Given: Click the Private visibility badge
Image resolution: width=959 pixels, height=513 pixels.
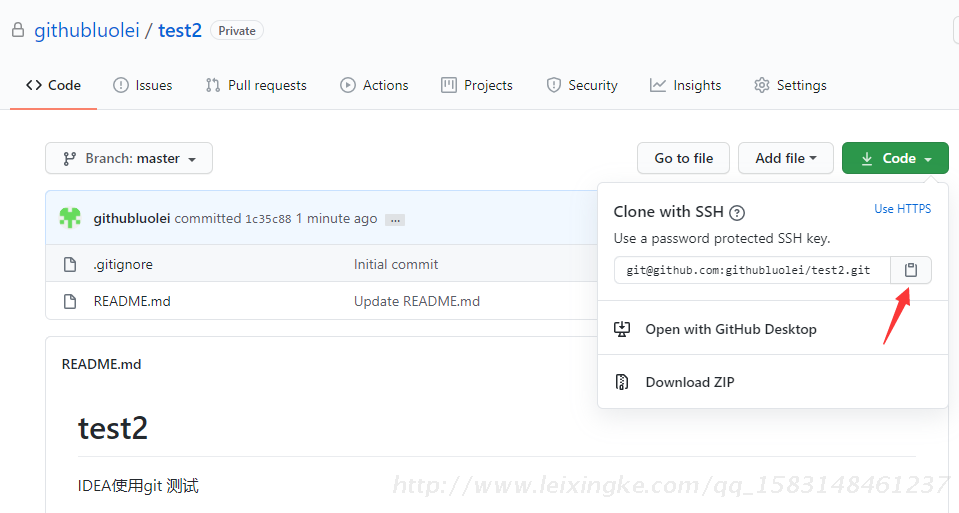Looking at the screenshot, I should 237,31.
